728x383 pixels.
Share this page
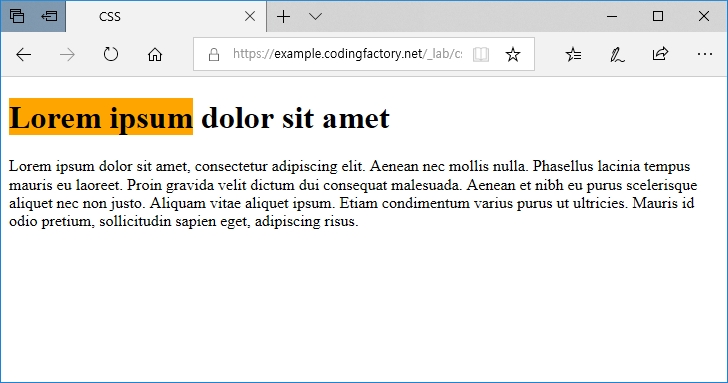660,54
